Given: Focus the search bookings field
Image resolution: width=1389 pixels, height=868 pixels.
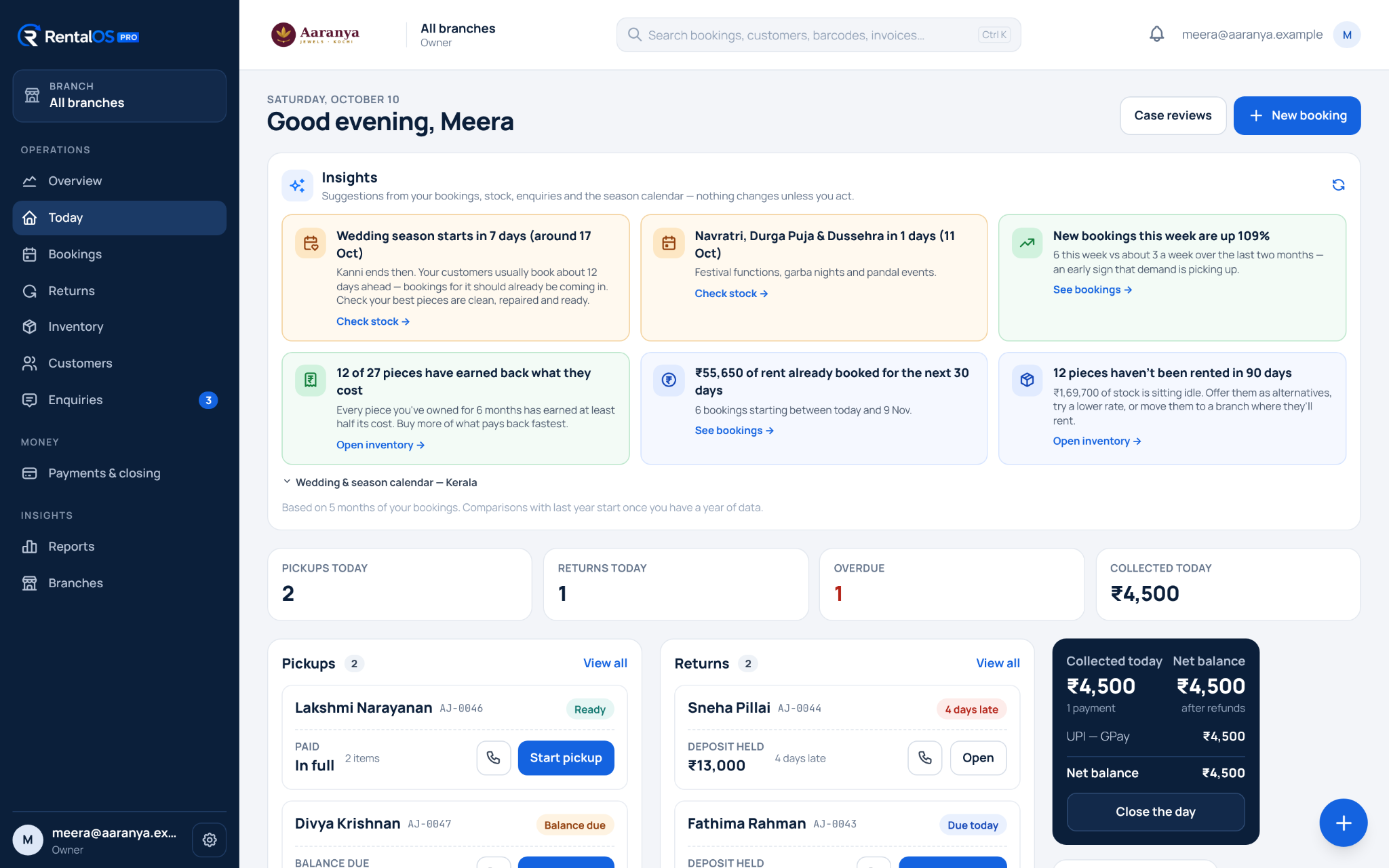Looking at the screenshot, I should point(819,35).
